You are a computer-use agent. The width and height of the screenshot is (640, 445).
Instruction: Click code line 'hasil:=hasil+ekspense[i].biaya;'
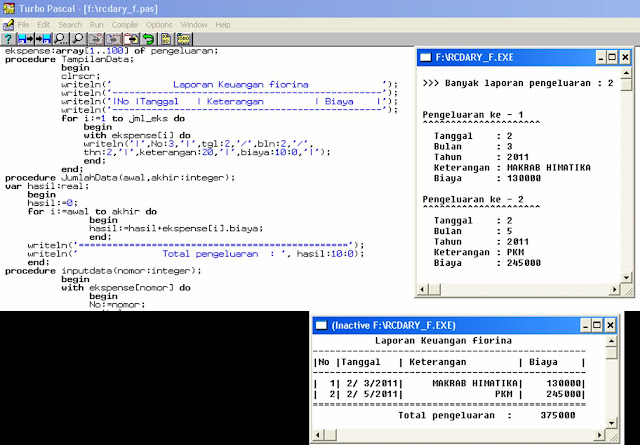(176, 228)
